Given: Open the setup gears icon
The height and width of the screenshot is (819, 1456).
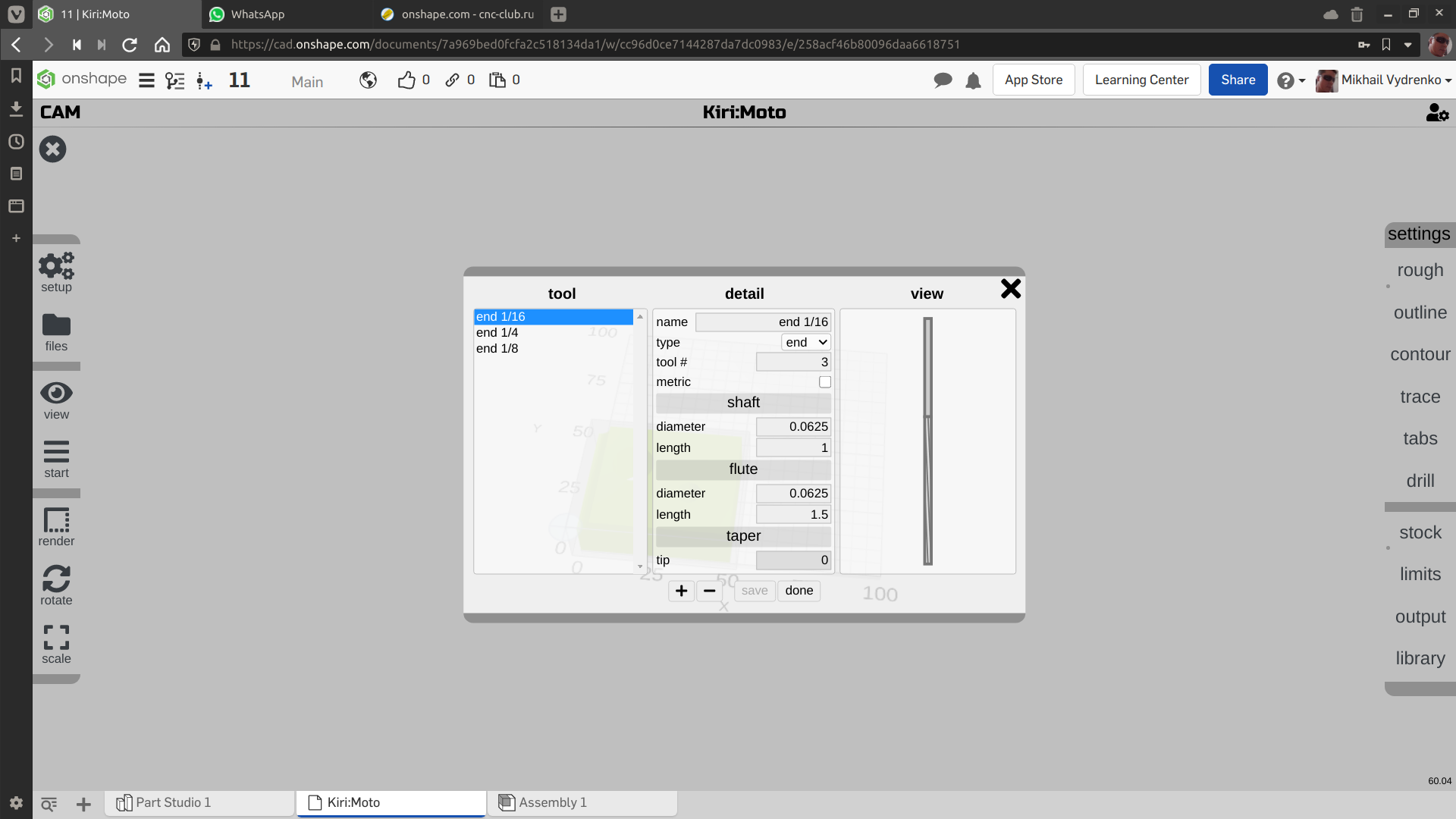Looking at the screenshot, I should (56, 267).
